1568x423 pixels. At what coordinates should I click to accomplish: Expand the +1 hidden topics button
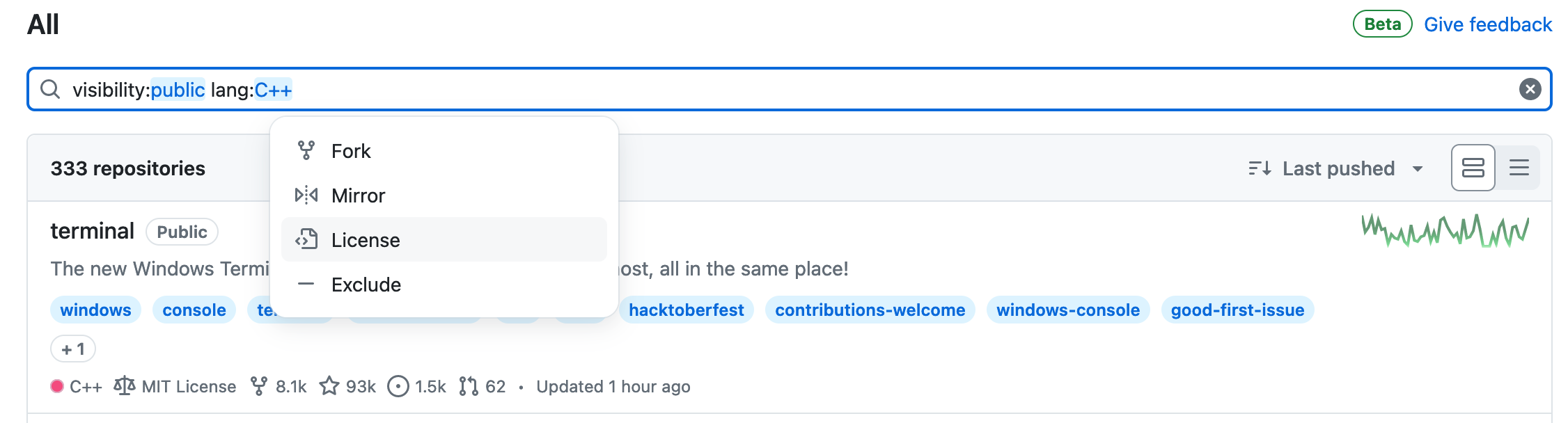73,349
